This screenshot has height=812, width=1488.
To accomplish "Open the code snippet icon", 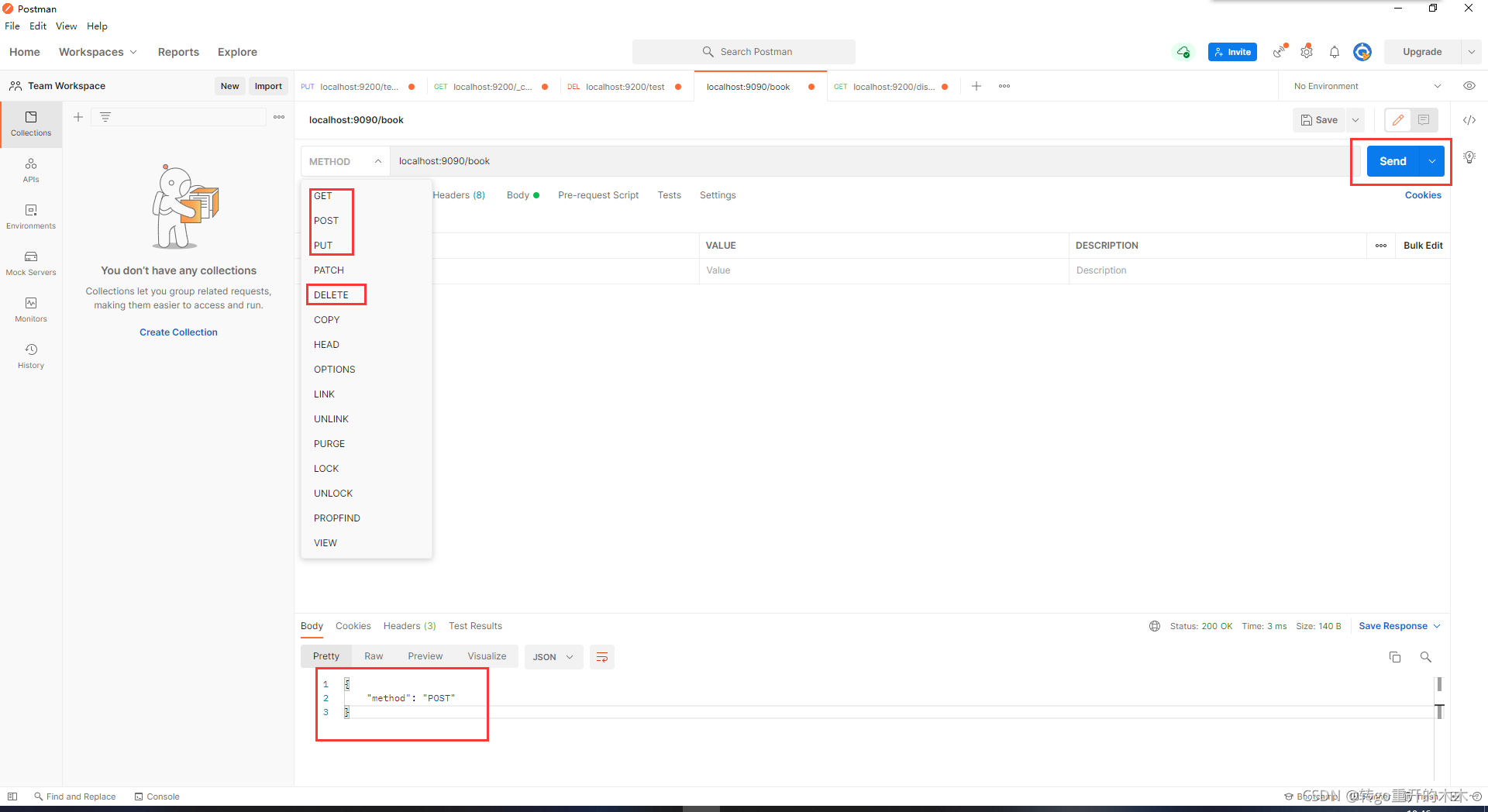I will [x=1469, y=120].
